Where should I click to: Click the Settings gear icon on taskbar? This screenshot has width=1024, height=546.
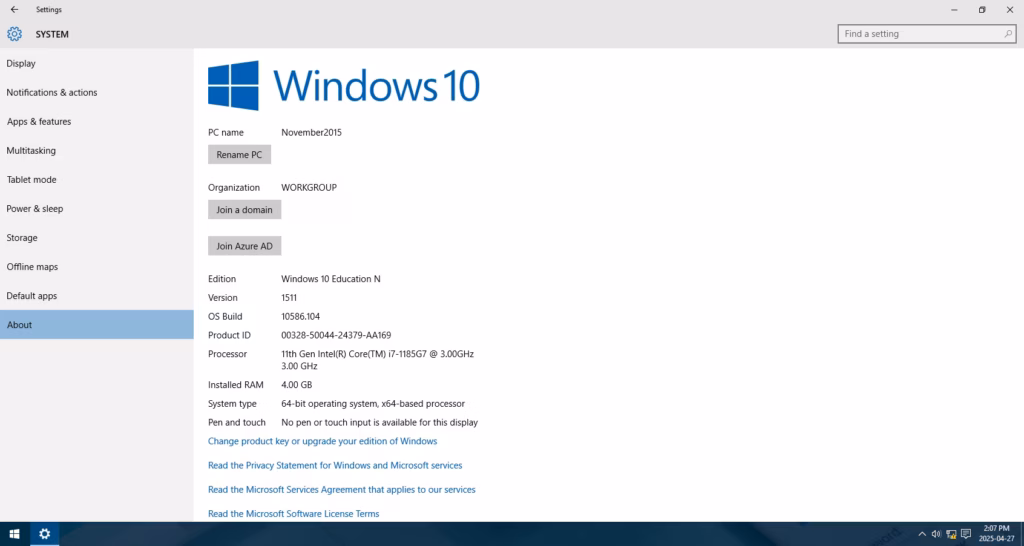pyautogui.click(x=44, y=534)
